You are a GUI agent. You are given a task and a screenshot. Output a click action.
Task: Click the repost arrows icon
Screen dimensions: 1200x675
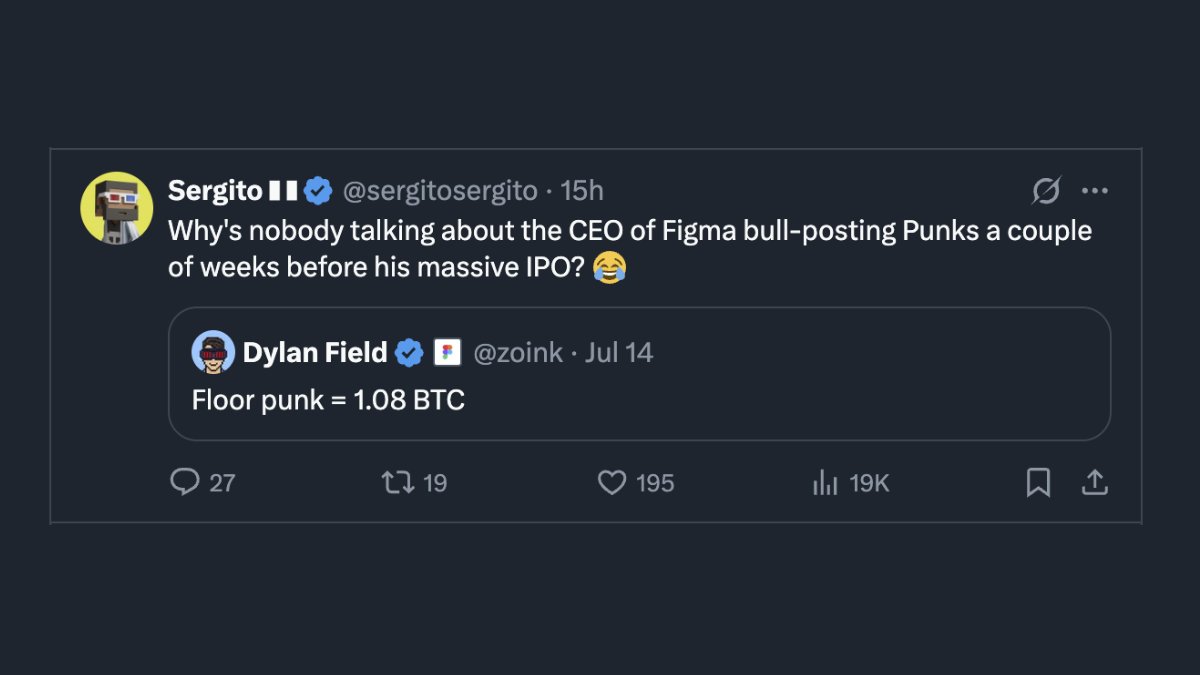pos(397,483)
